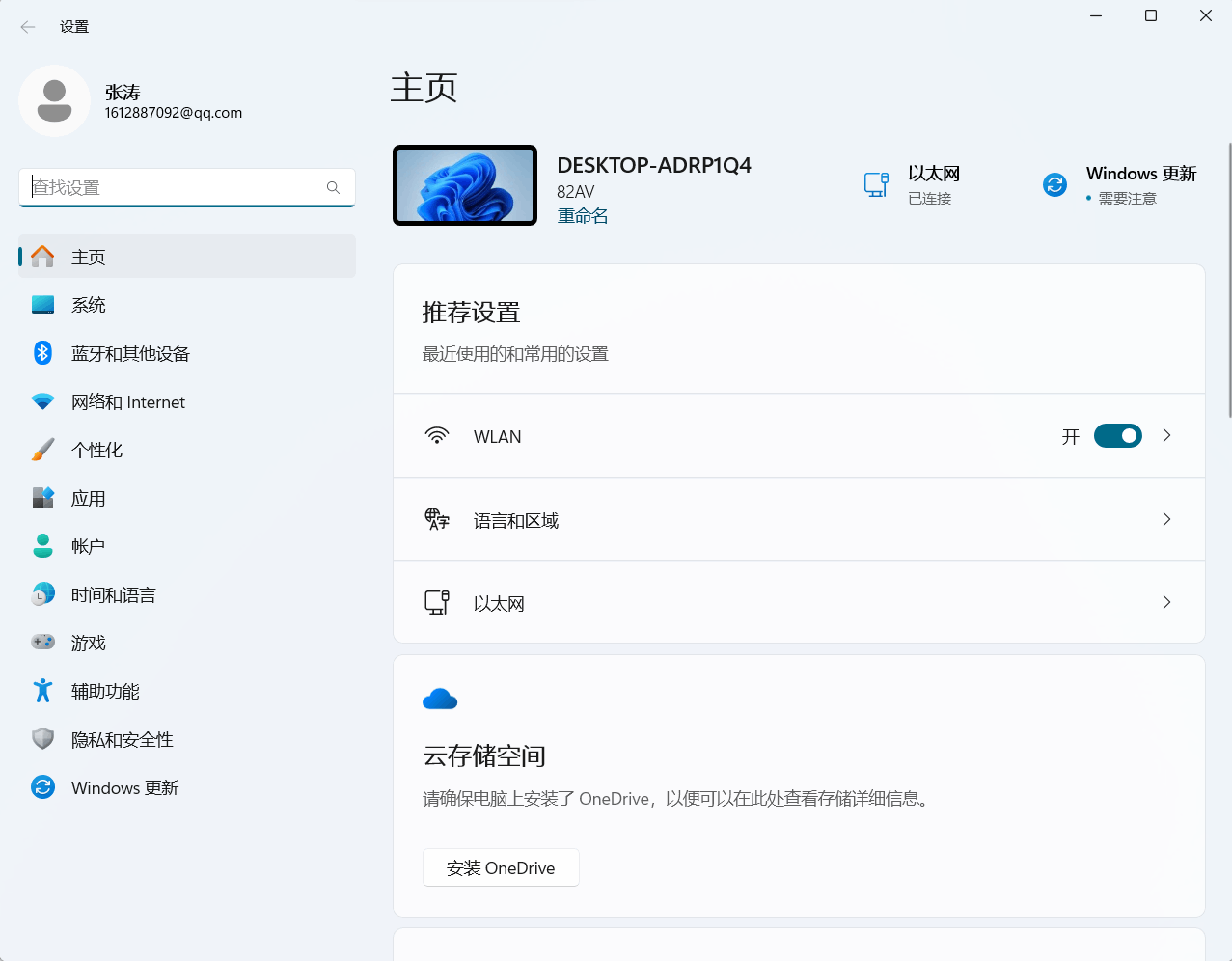The width and height of the screenshot is (1232, 961).
Task: Click user name 张涛
Action: tap(123, 93)
